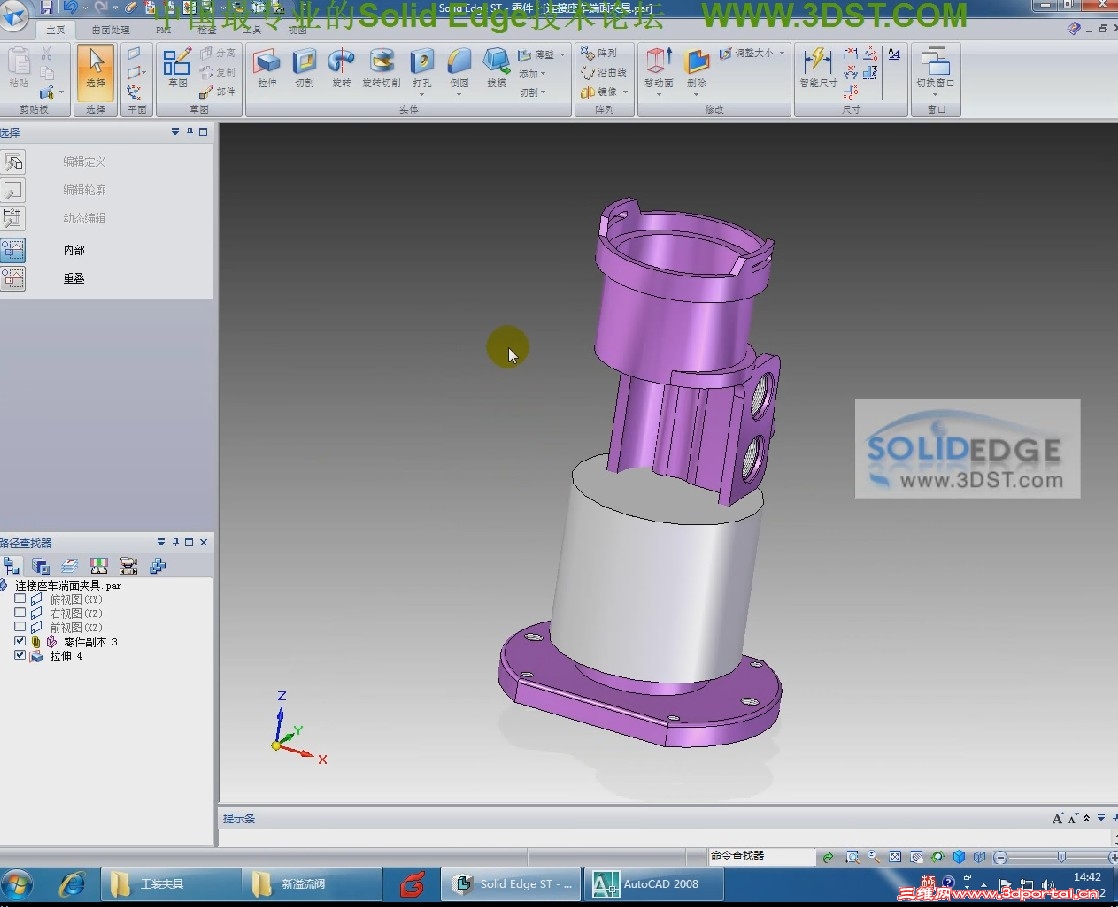Check the 右视图 (YZ) plane checkbox
This screenshot has height=907, width=1118.
20,613
